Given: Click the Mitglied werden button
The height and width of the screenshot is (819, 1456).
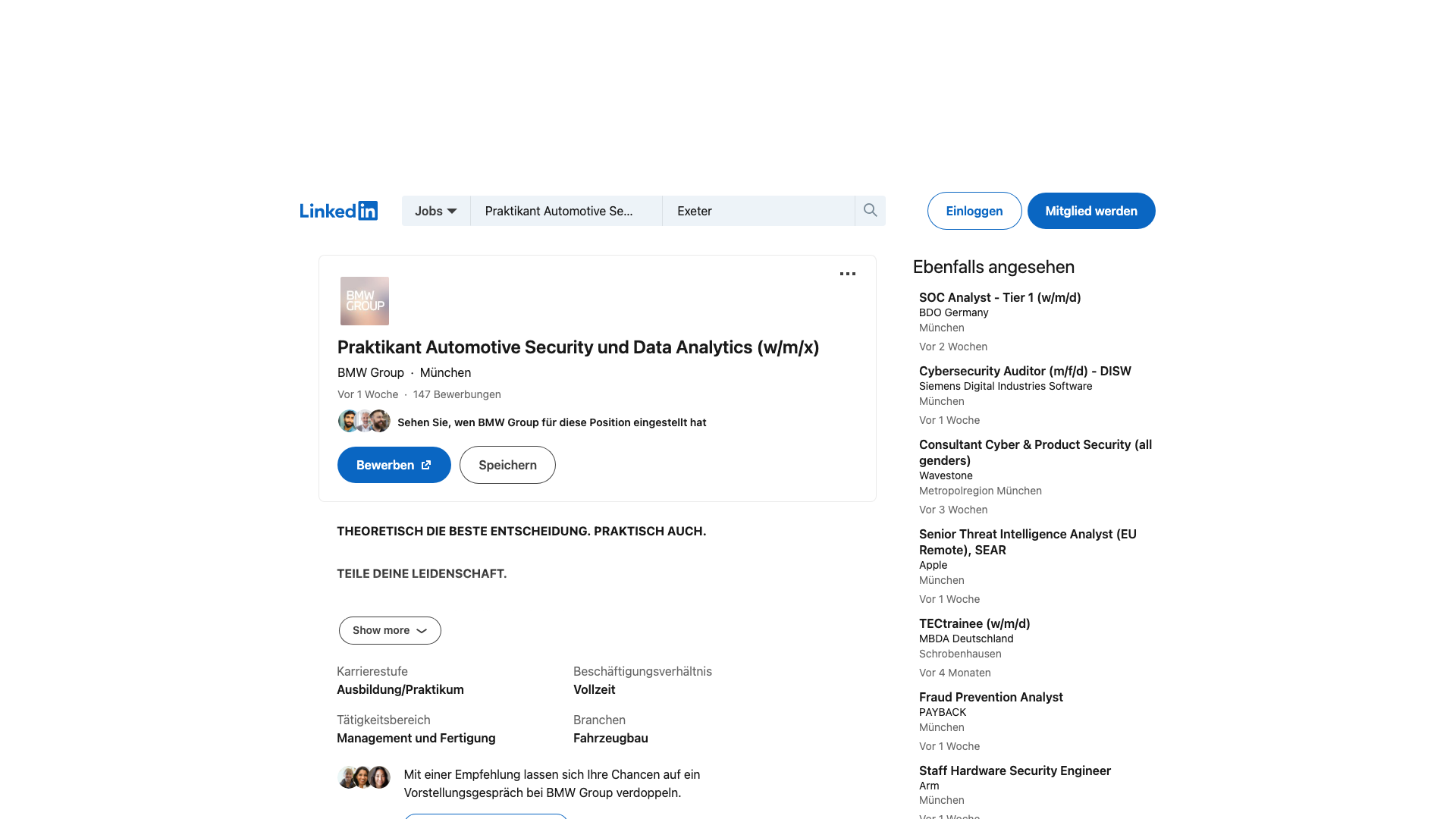Looking at the screenshot, I should (x=1091, y=211).
